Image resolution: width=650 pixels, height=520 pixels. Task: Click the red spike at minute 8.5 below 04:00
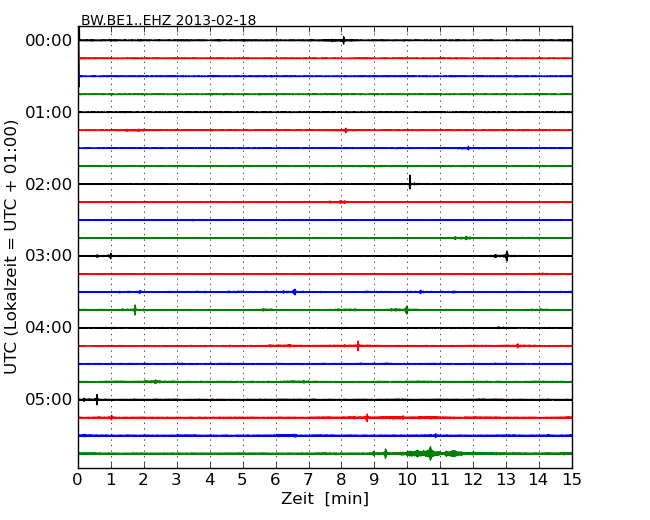(358, 345)
